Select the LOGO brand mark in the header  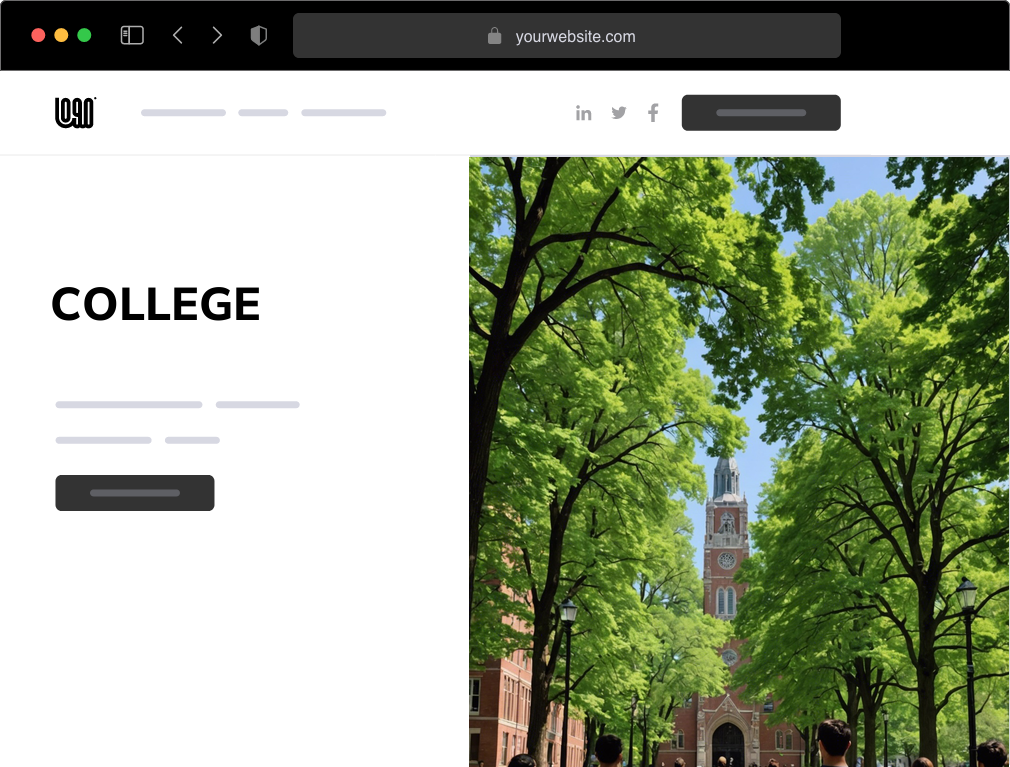74,112
